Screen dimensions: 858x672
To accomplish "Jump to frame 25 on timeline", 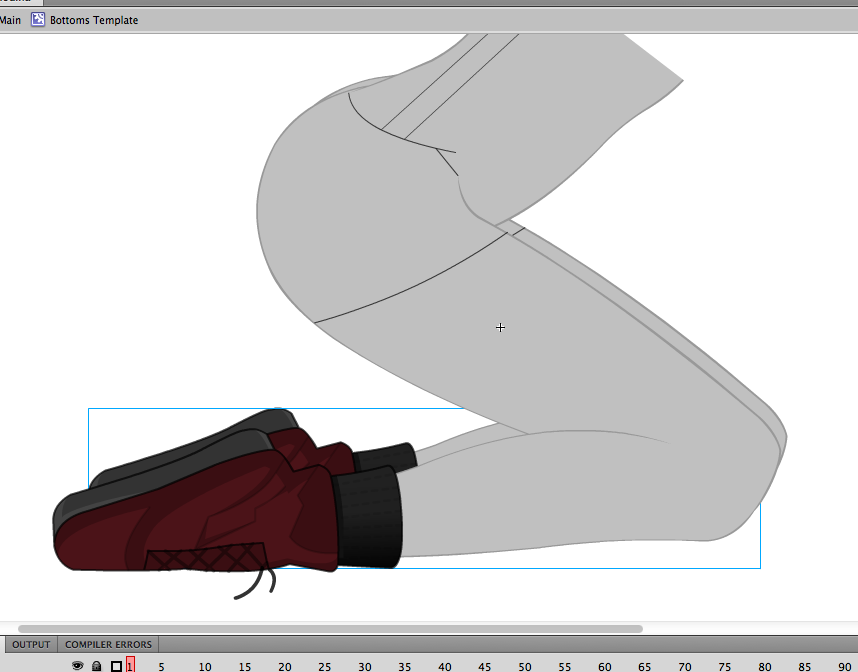I will click(324, 666).
